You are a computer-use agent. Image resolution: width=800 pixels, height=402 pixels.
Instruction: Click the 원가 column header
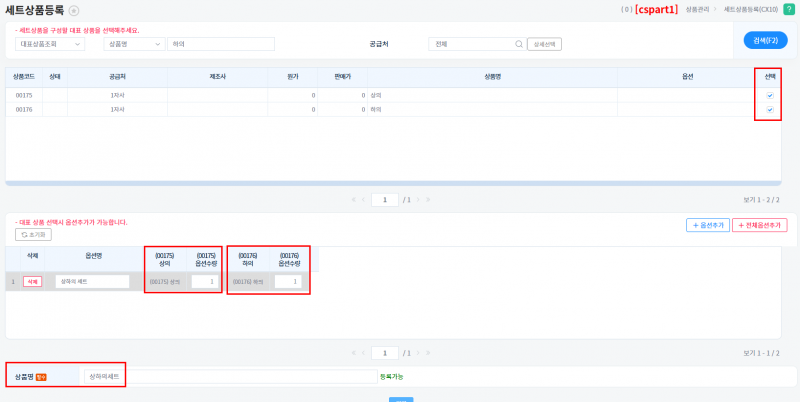pyautogui.click(x=293, y=77)
